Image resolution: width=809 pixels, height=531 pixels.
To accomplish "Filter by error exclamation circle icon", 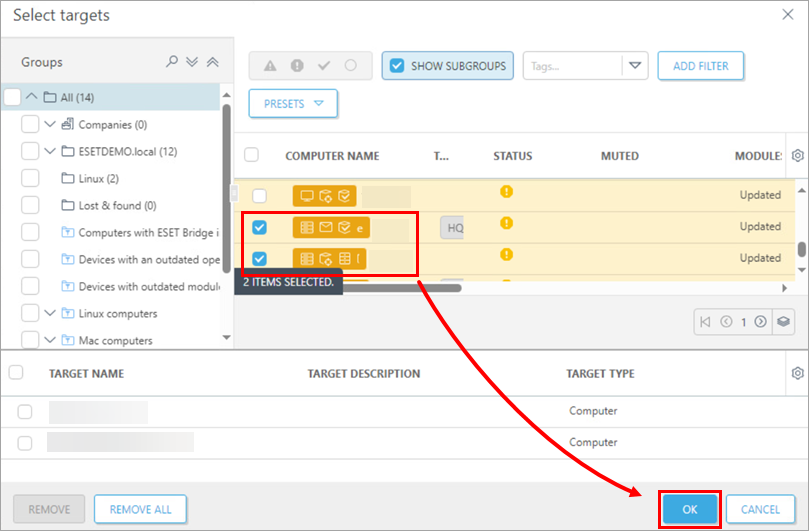I will pos(297,66).
